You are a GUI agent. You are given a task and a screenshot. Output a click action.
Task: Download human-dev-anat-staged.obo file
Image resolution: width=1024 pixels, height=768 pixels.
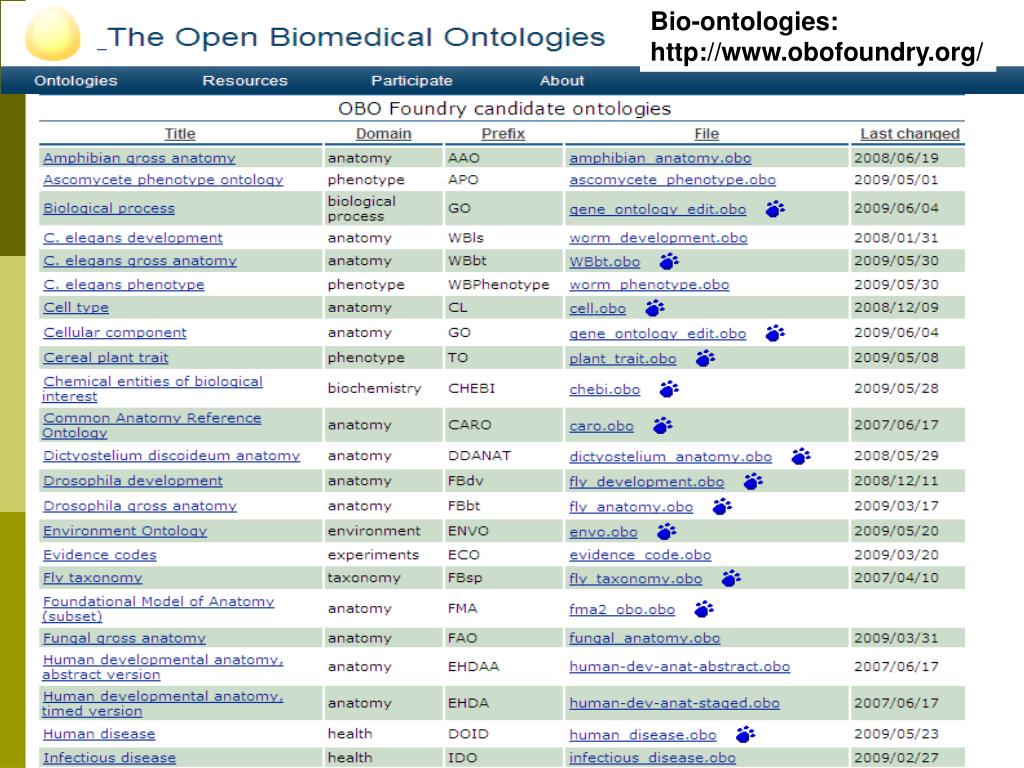[x=675, y=703]
